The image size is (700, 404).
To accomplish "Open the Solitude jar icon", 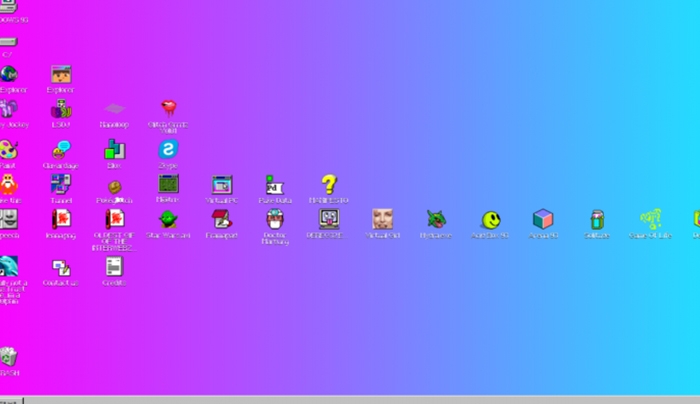I will point(597,219).
